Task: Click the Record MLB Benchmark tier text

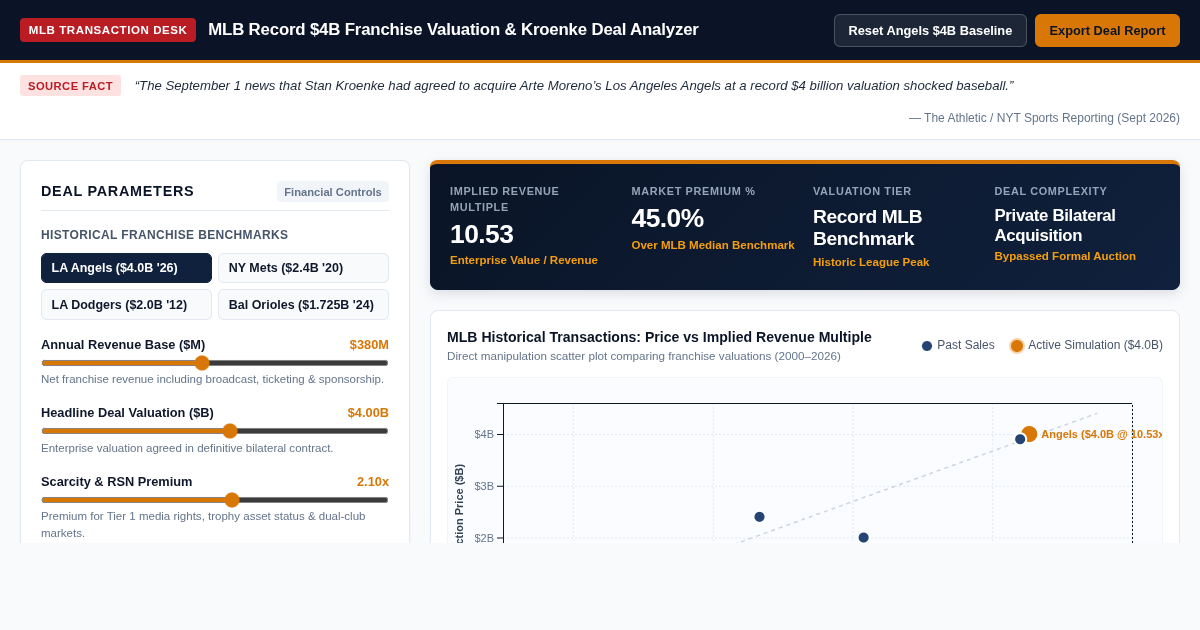Action: point(867,228)
